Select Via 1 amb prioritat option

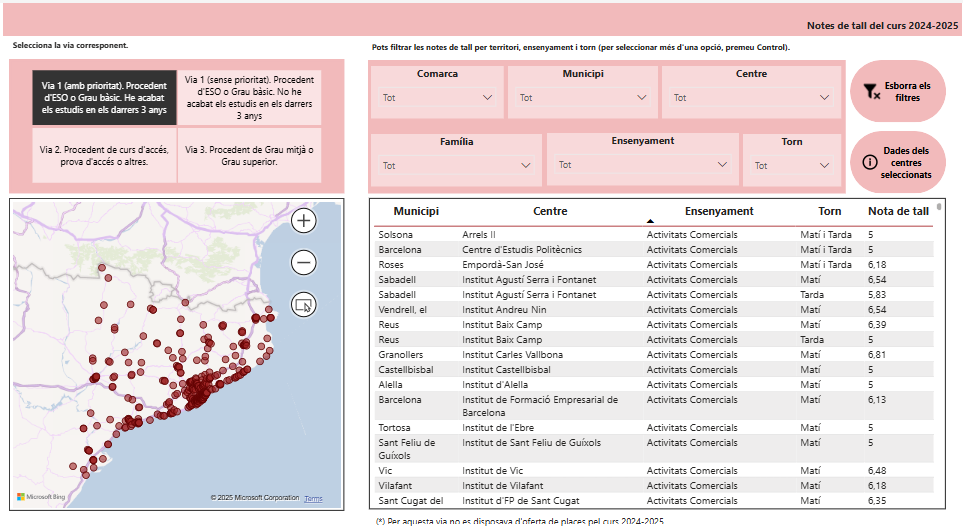pyautogui.click(x=104, y=98)
